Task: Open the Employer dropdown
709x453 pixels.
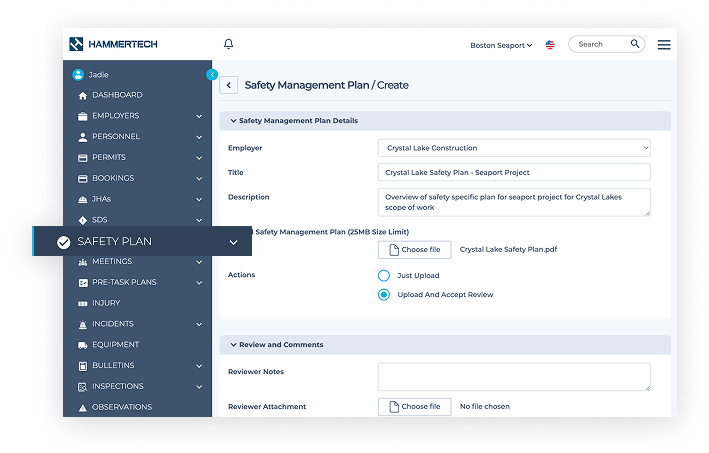Action: tap(514, 148)
